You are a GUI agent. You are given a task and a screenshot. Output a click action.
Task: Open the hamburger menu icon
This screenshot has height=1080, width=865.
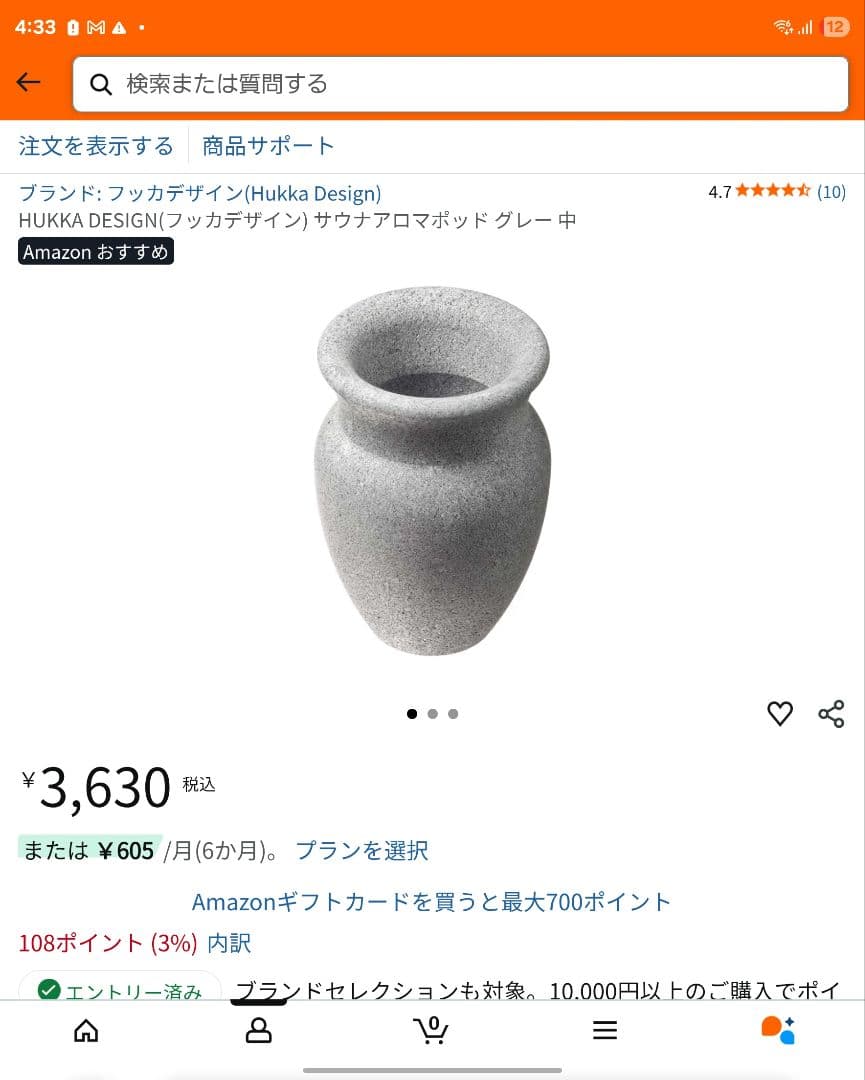pyautogui.click(x=605, y=1030)
